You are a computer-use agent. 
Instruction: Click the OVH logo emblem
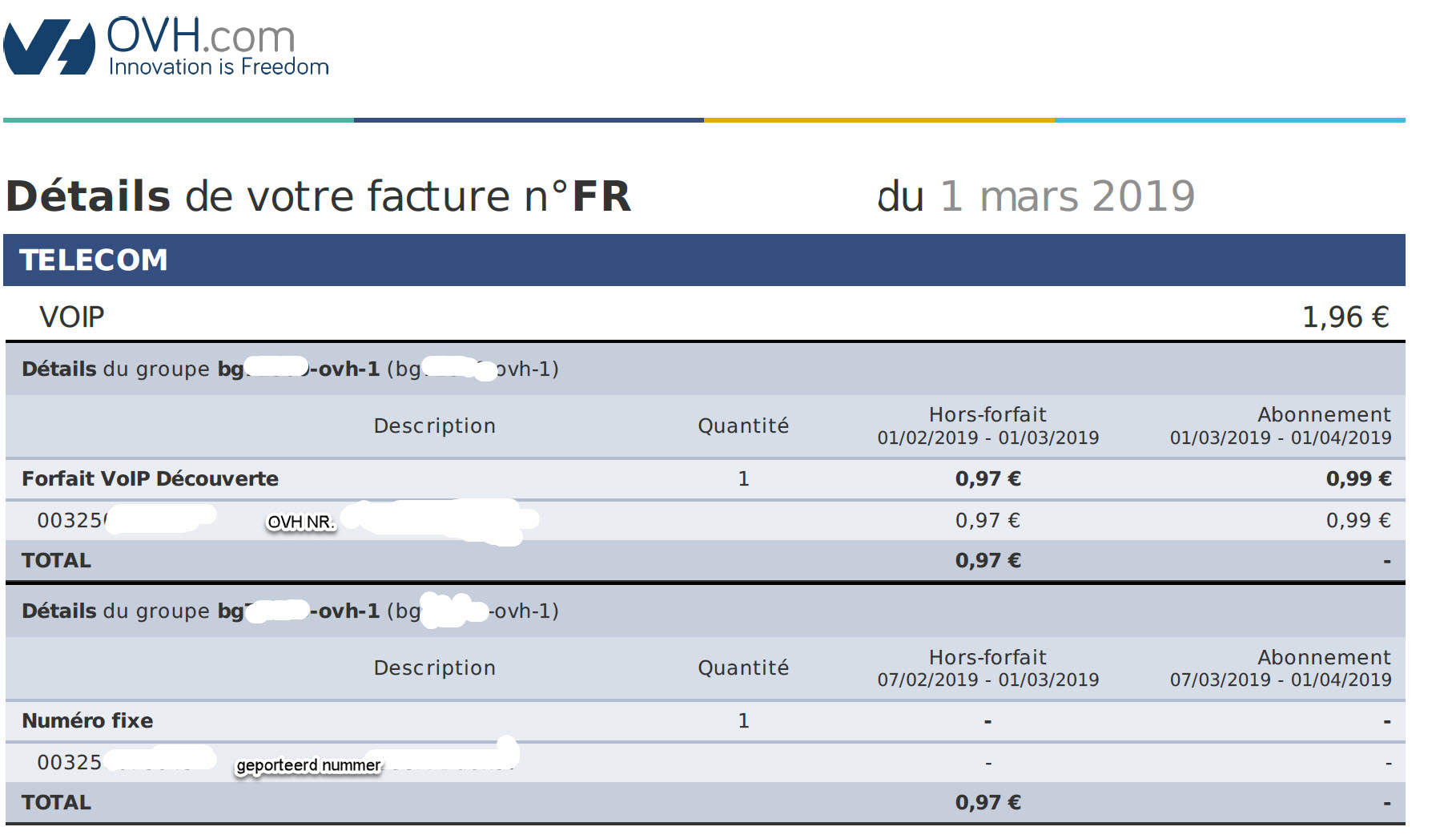50,47
